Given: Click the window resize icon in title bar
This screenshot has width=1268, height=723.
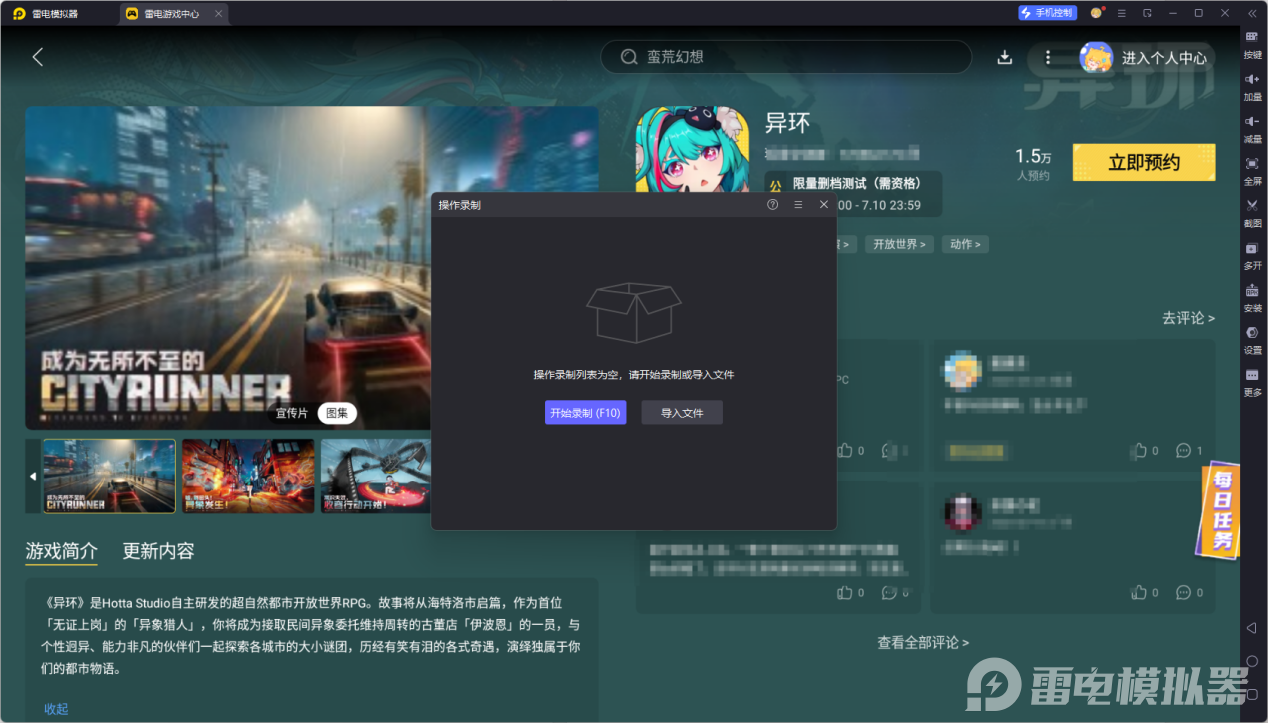Looking at the screenshot, I should point(1148,13).
